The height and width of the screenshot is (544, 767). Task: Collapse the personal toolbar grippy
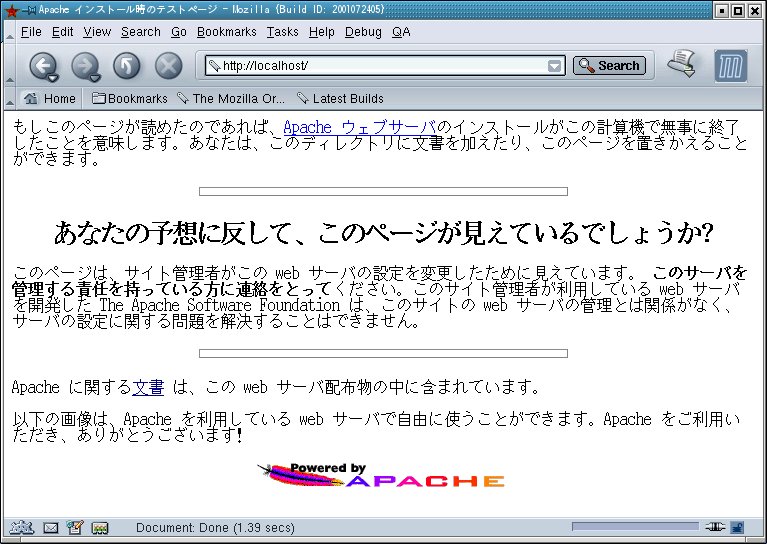[x=9, y=98]
